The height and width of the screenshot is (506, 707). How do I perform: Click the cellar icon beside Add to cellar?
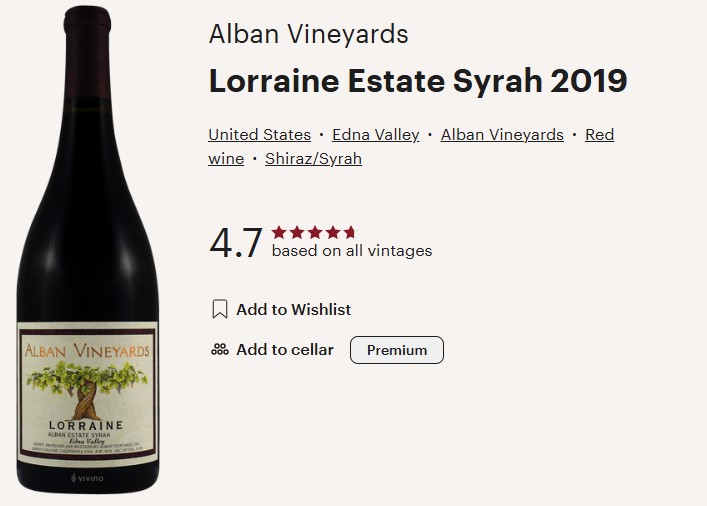[220, 350]
